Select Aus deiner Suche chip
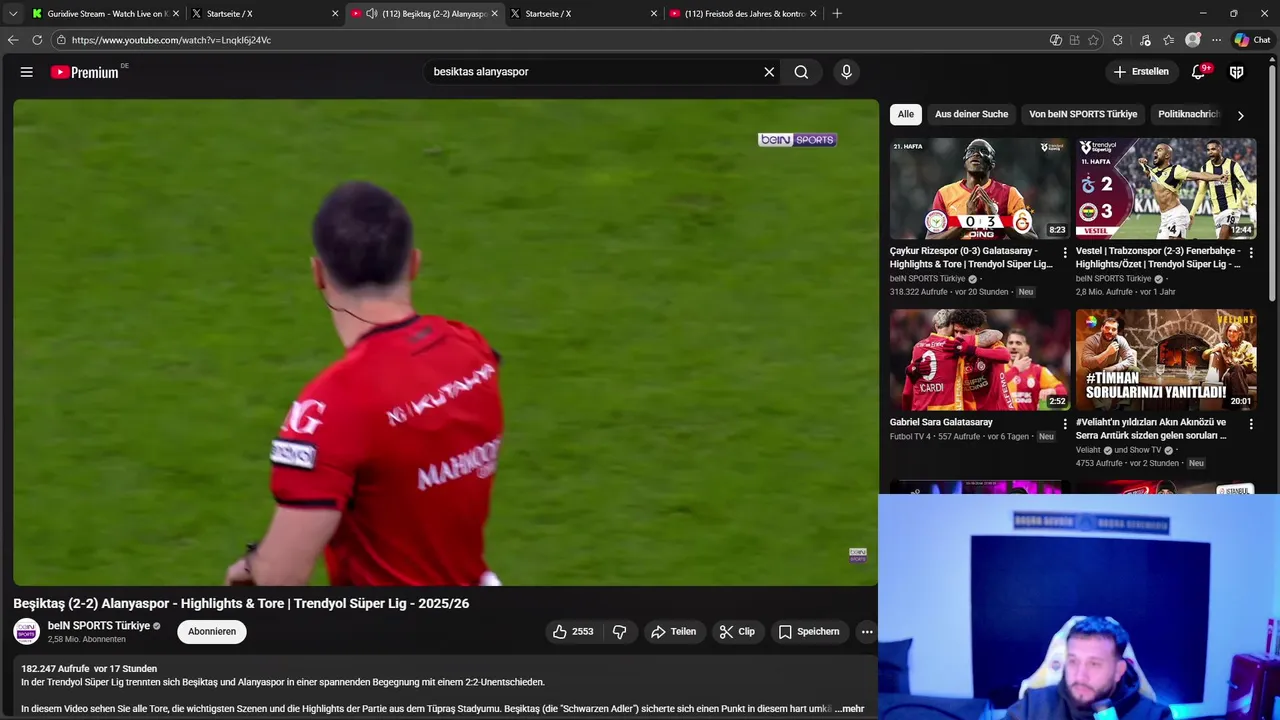The image size is (1280, 720). [971, 114]
